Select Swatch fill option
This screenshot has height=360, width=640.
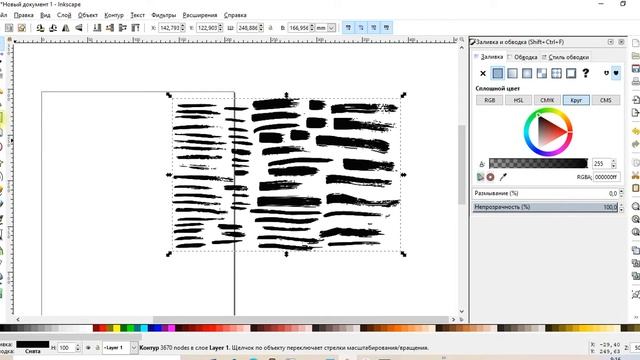571,73
